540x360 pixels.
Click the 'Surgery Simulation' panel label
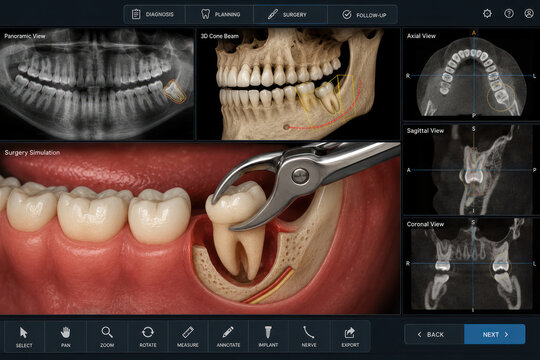[x=32, y=152]
